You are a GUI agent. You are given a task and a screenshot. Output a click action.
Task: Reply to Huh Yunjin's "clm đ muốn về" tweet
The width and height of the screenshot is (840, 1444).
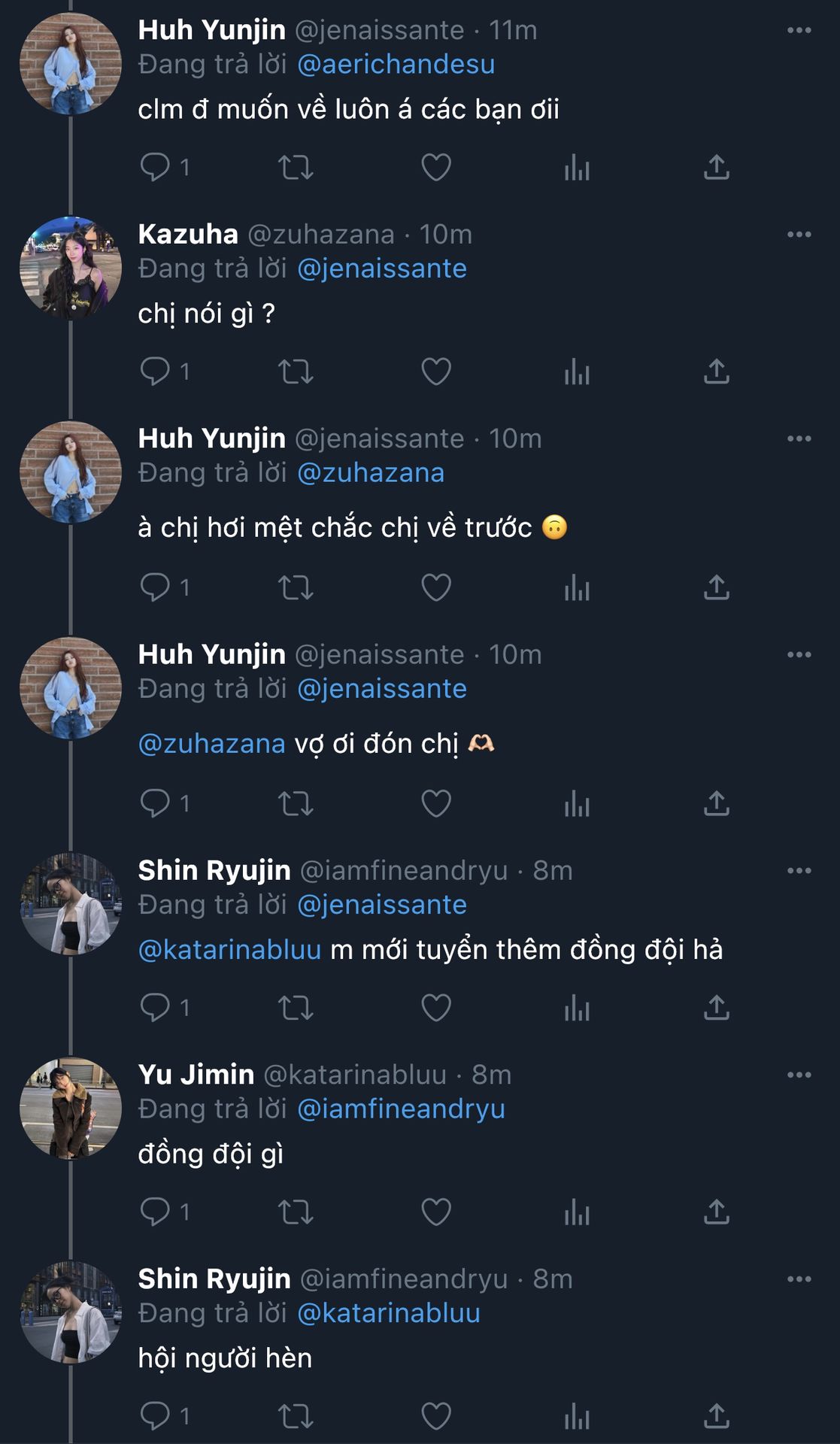pos(156,166)
